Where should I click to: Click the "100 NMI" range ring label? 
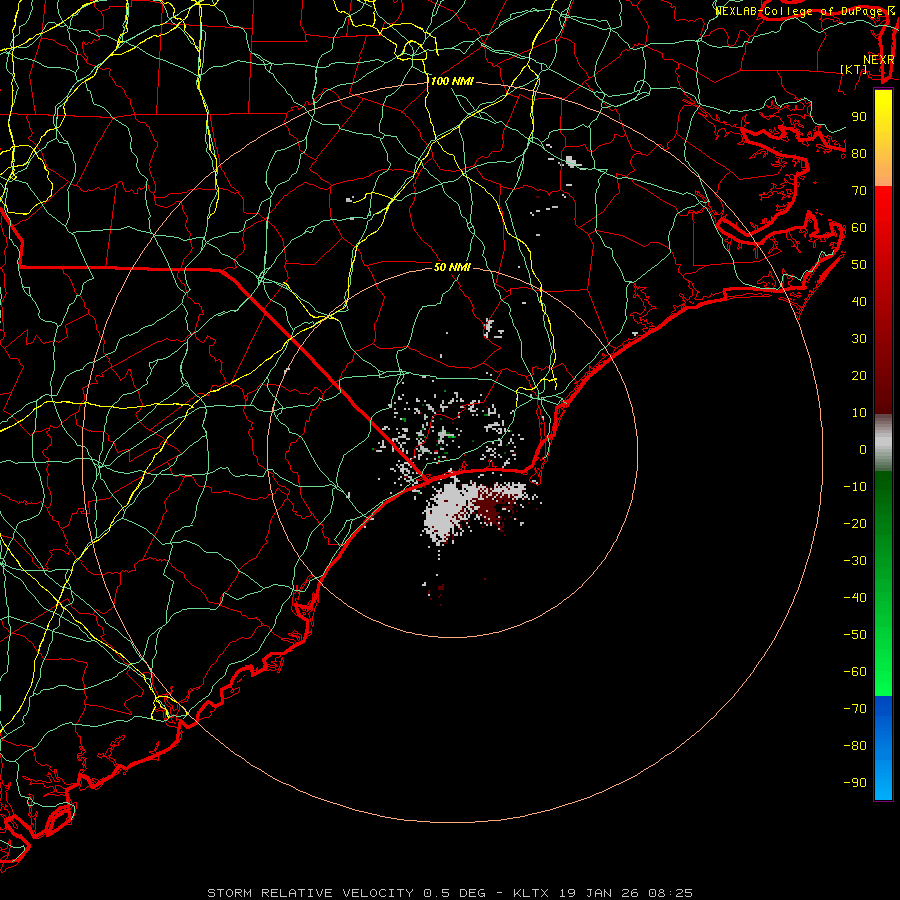coord(452,82)
